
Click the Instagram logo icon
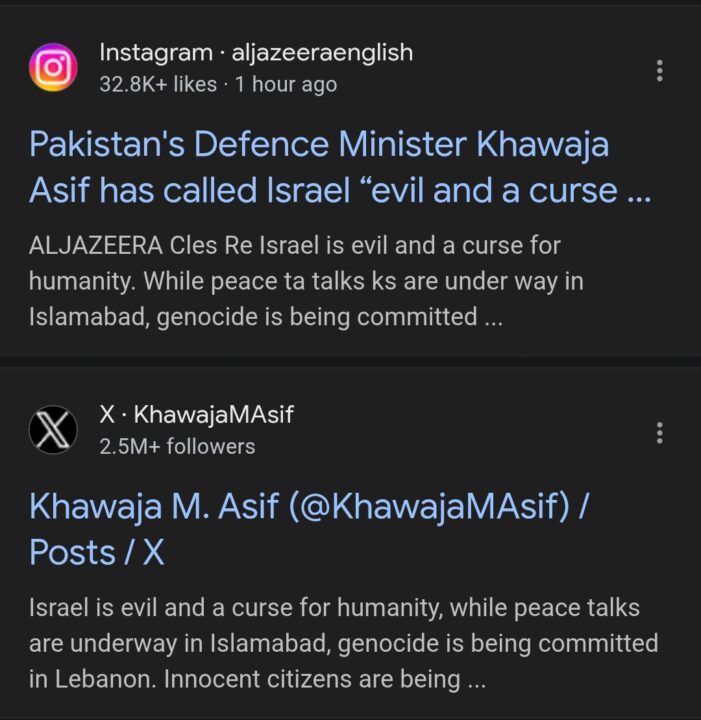tap(55, 68)
